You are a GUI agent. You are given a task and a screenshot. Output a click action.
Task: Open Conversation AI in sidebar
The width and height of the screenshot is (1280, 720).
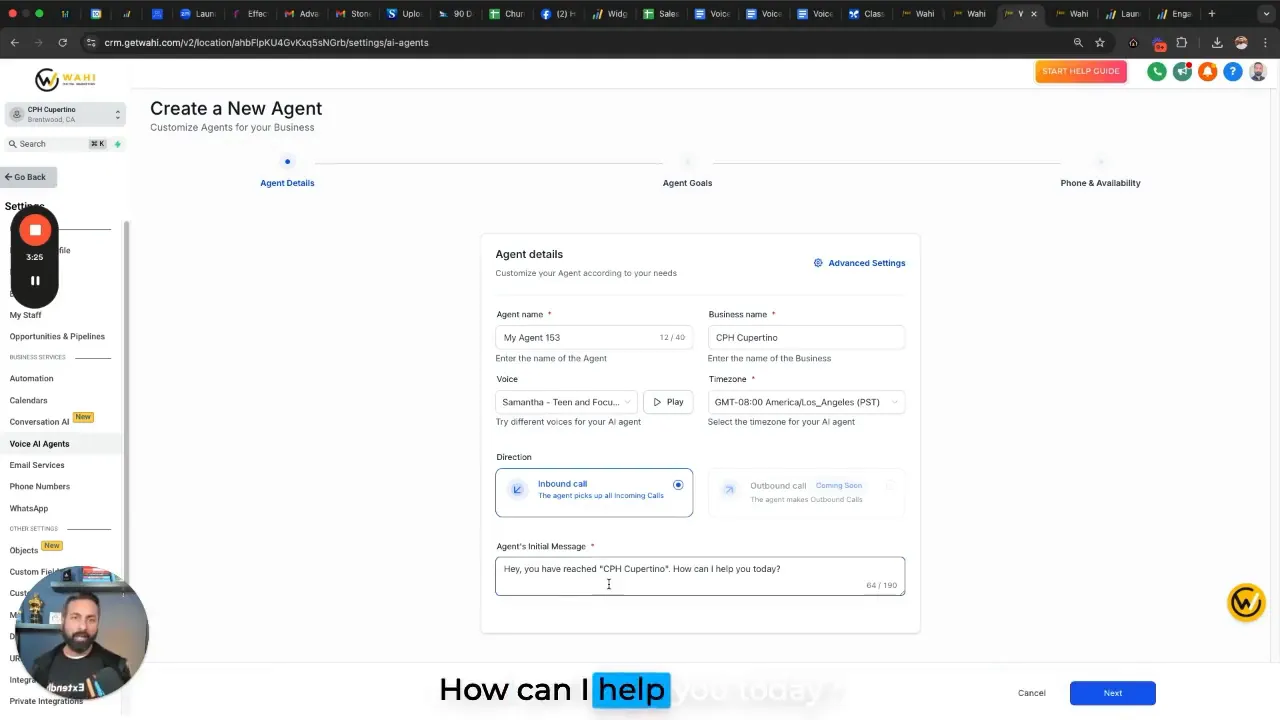pyautogui.click(x=40, y=422)
